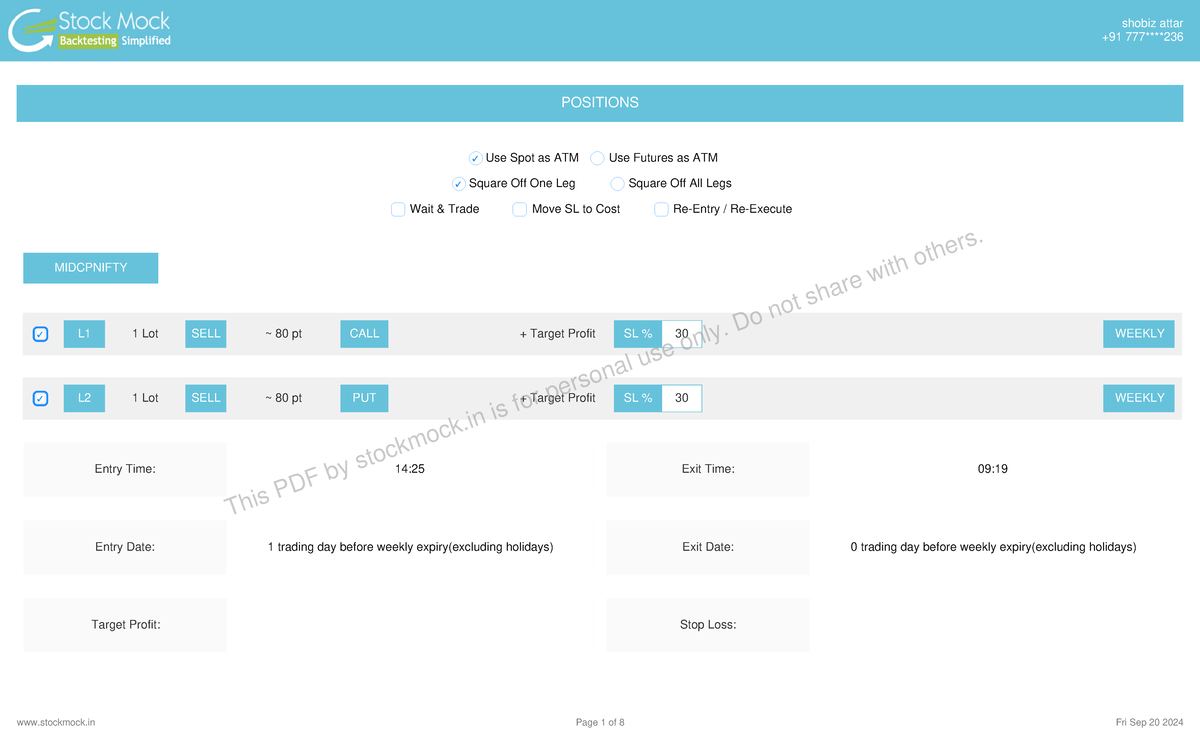Viewport: 1200px width, 729px height.
Task: Open the WEEKLY expiry selector for L1
Action: [1139, 334]
